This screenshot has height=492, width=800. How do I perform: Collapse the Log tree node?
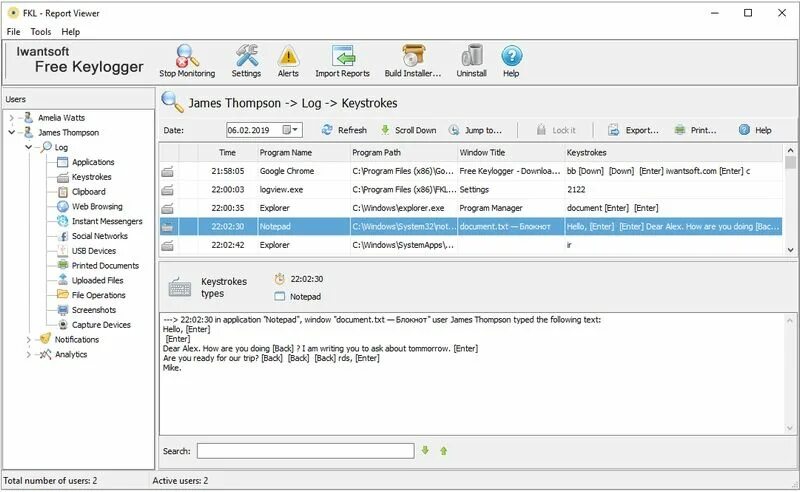click(x=29, y=147)
